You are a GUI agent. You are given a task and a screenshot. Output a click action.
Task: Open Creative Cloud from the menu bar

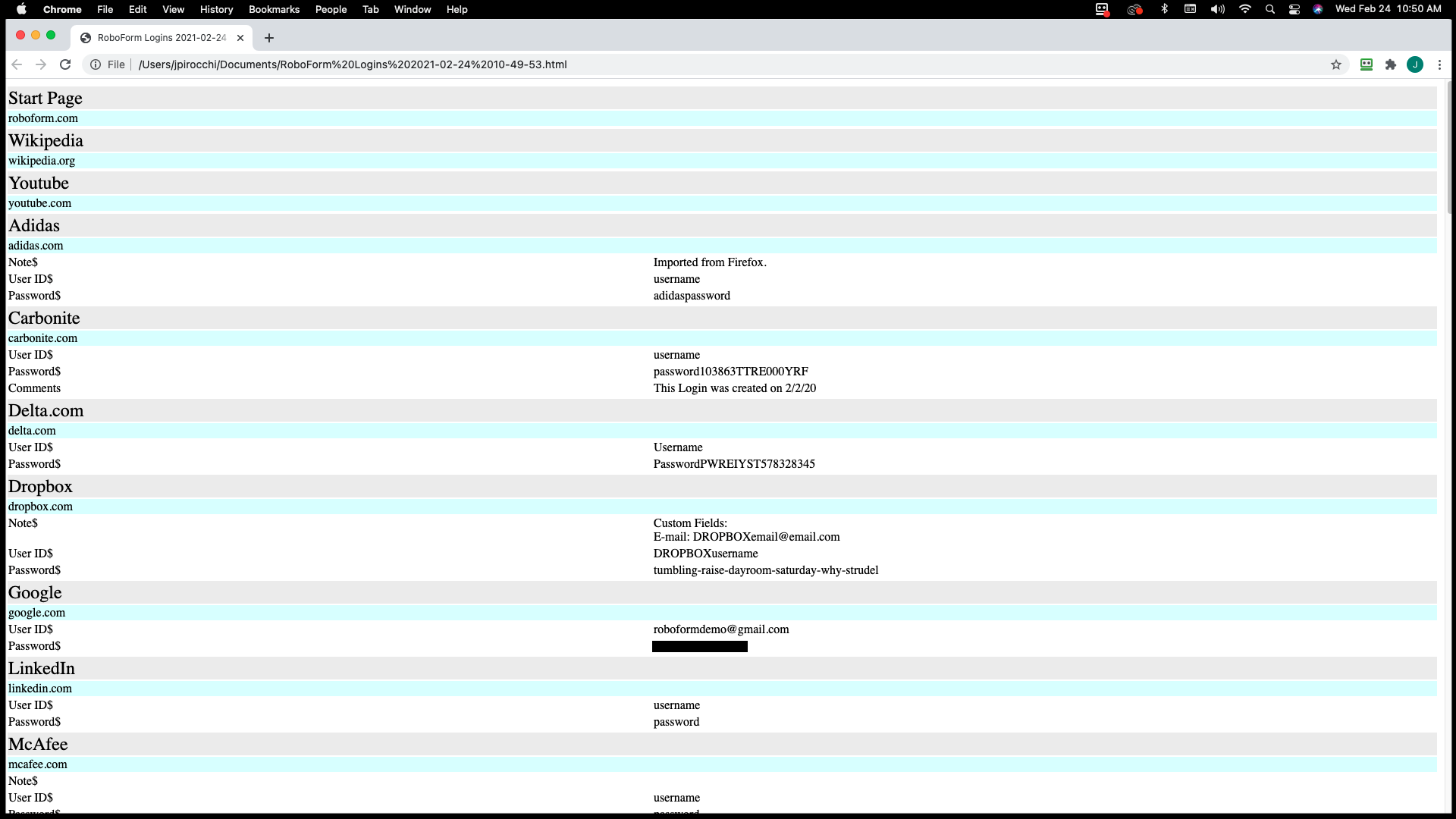(1134, 9)
